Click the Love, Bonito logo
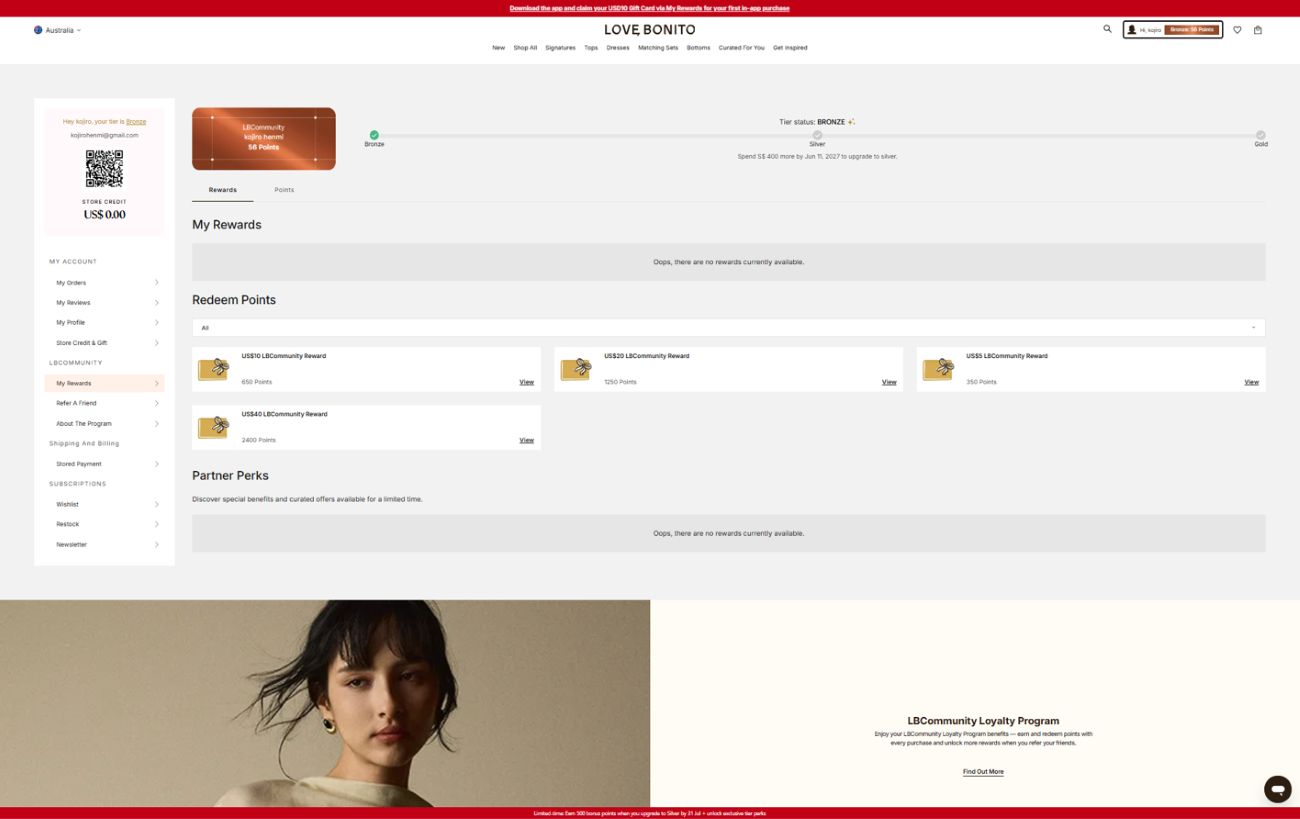 650,30
